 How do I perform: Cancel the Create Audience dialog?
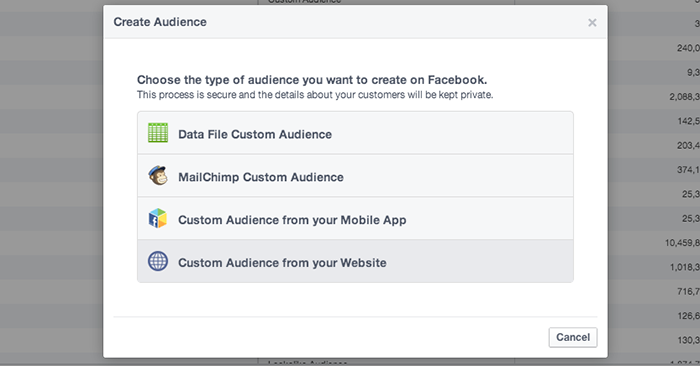573,337
